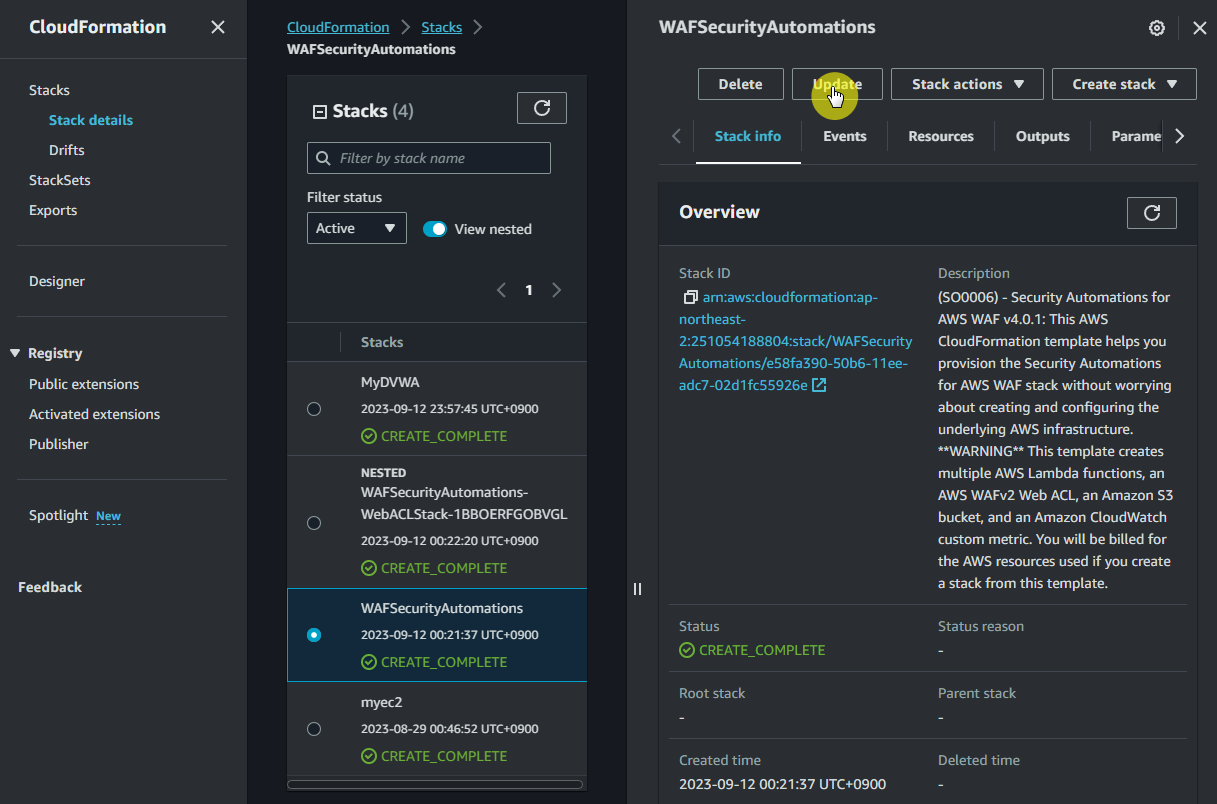Refresh the Overview section
Viewport: 1217px width, 804px height.
[1152, 213]
